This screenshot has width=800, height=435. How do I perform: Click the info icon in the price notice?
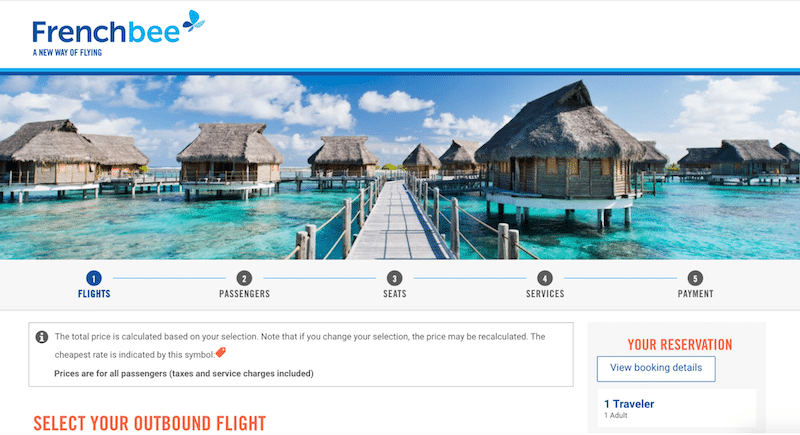pos(42,337)
